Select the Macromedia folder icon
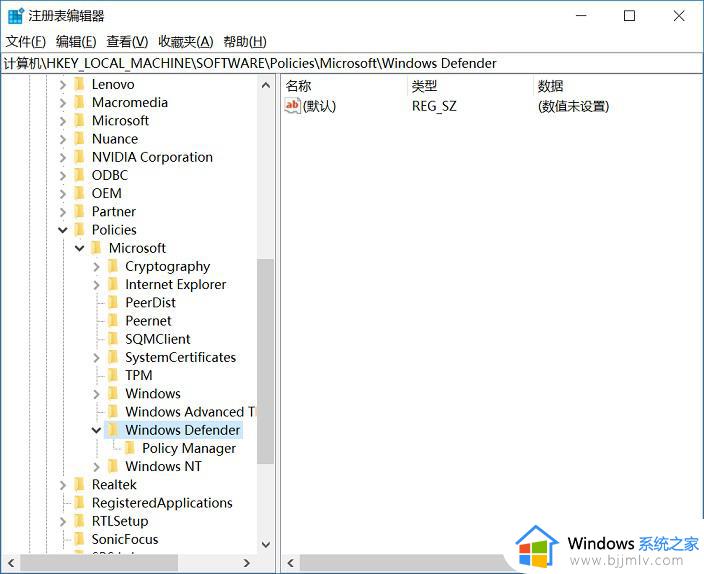704x574 pixels. (79, 102)
